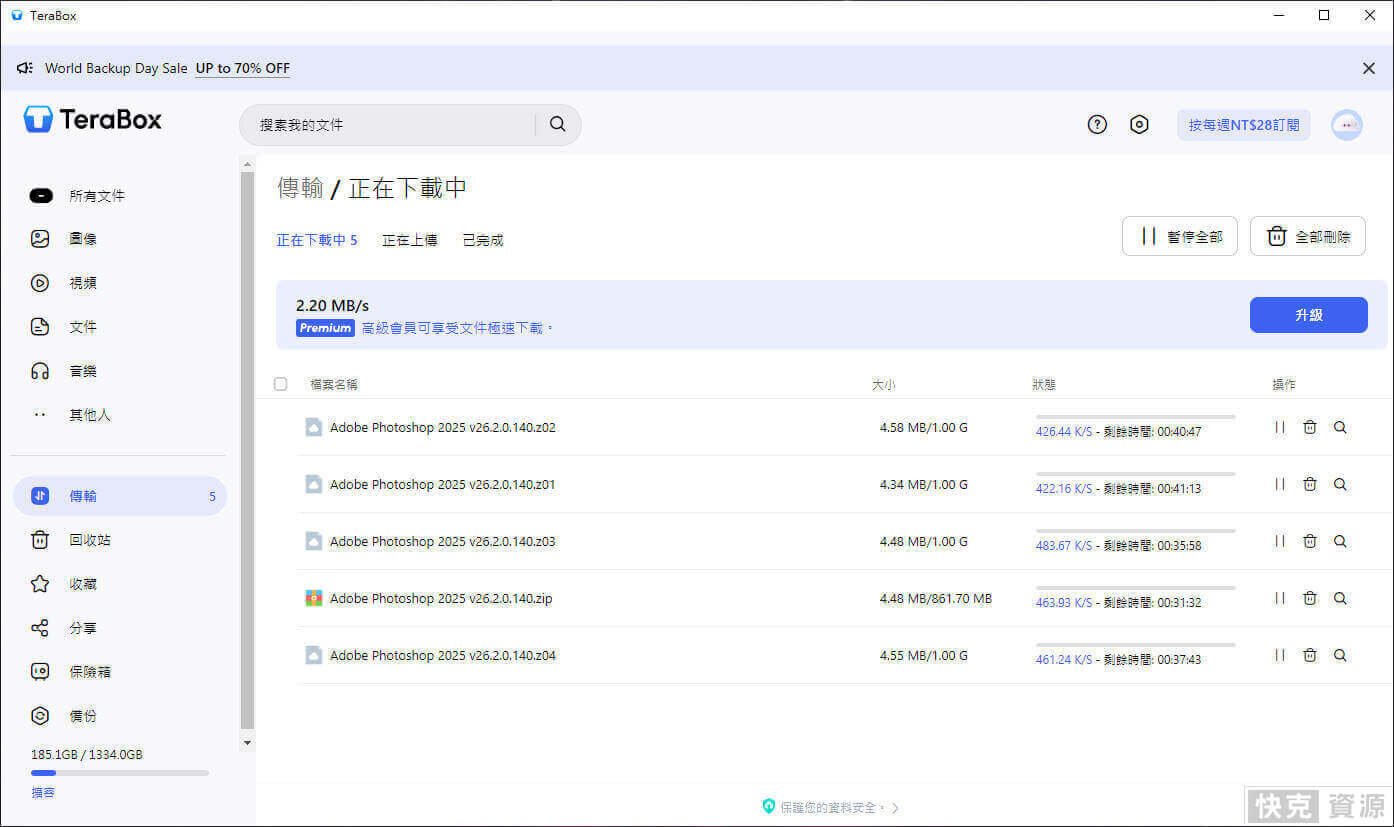Viewport: 1394px width, 827px height.
Task: Click the Premium badge in speed banner
Action: click(x=325, y=328)
